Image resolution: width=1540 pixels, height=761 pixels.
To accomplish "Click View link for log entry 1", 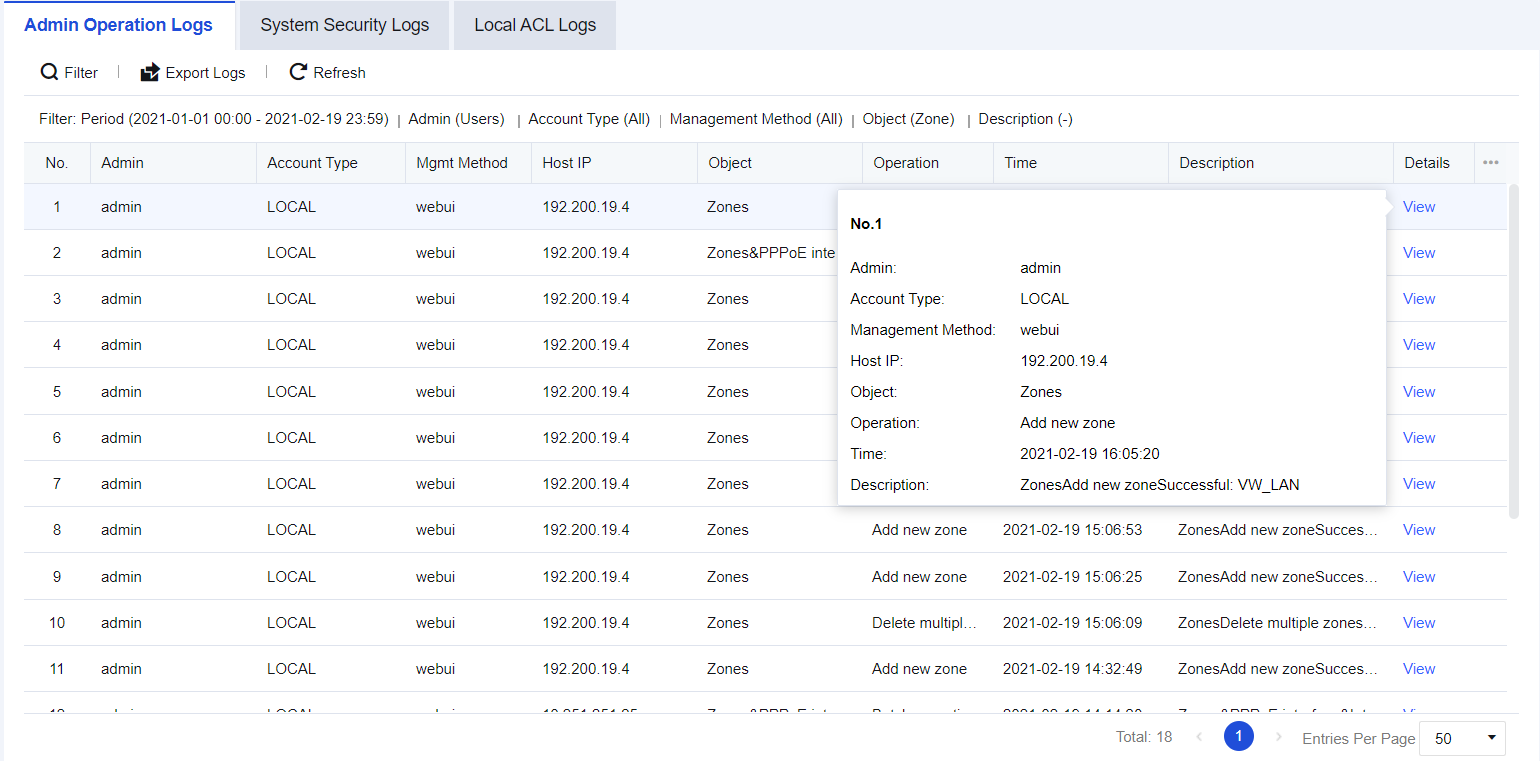I will coord(1418,207).
